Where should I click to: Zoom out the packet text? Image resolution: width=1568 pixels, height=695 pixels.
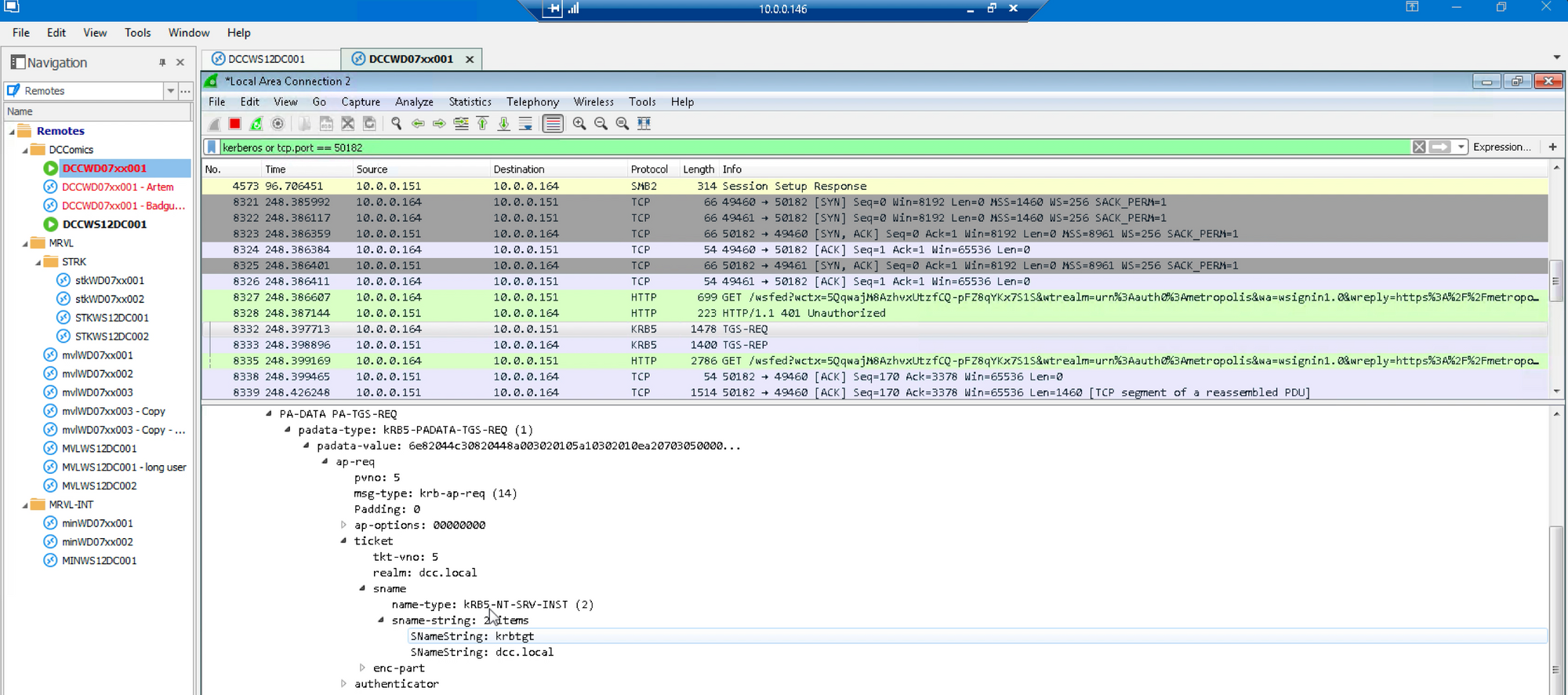pos(601,124)
